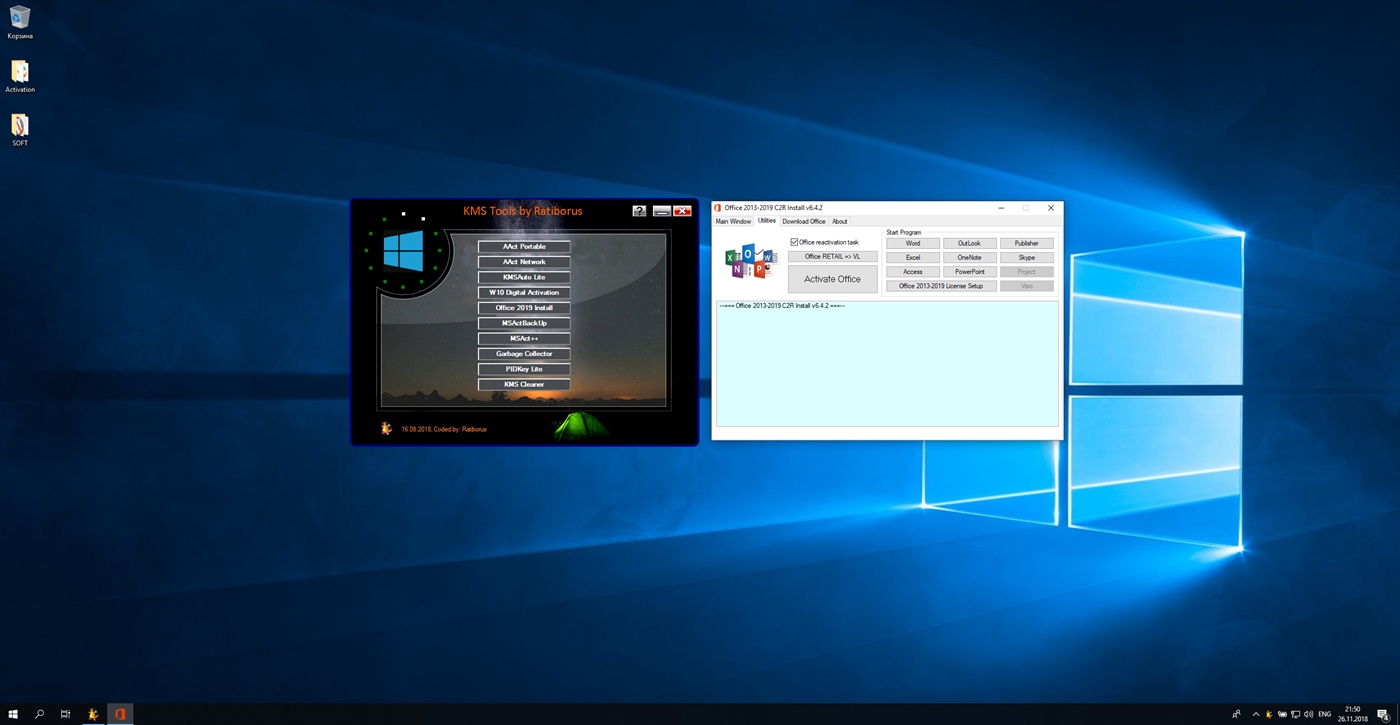The width and height of the screenshot is (1400, 725).
Task: Open the SOFT desktop shortcut
Action: click(20, 129)
